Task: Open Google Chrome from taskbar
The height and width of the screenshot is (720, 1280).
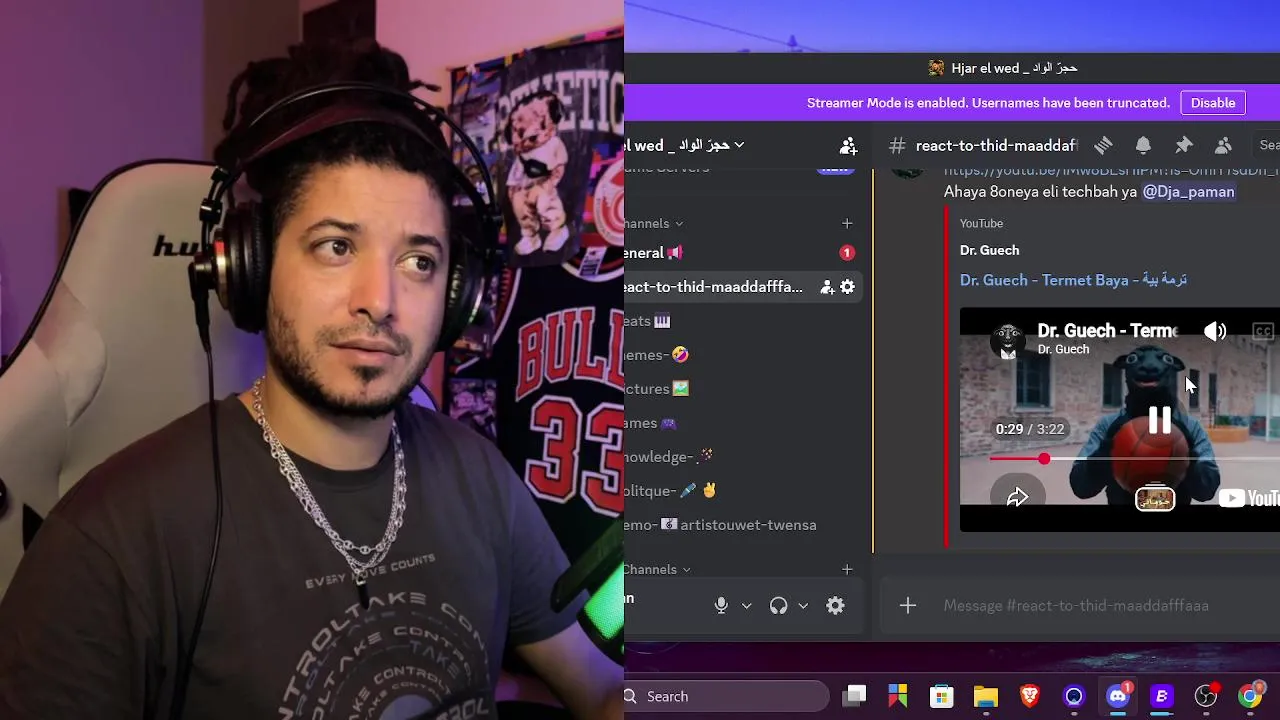Action: tap(1250, 696)
